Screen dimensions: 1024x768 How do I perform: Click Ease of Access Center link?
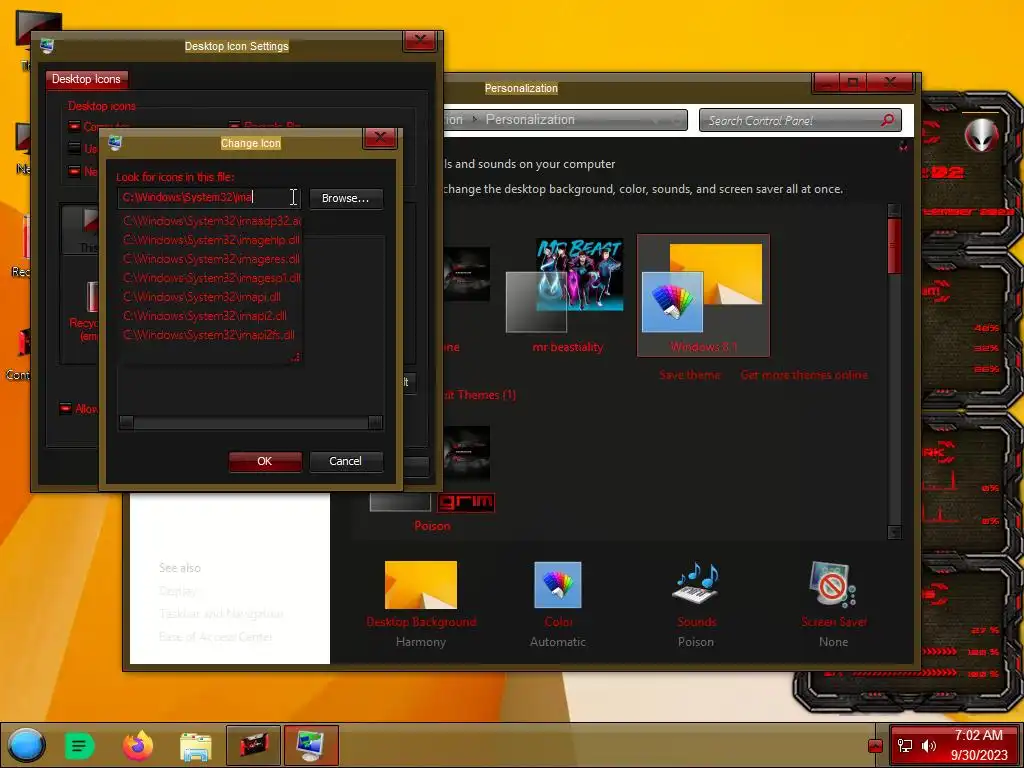216,637
